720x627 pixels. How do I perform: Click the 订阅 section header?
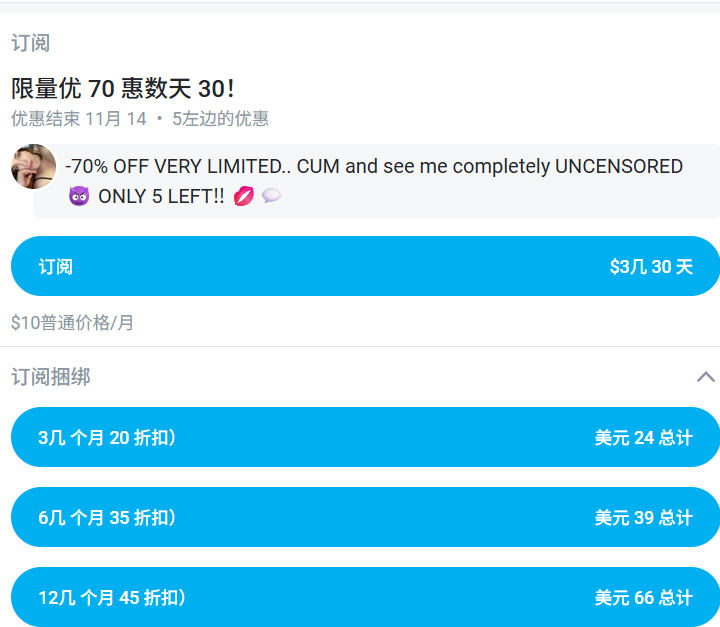(x=30, y=43)
